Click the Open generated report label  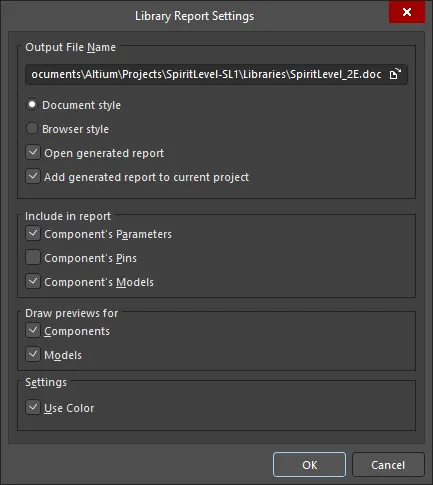104,153
